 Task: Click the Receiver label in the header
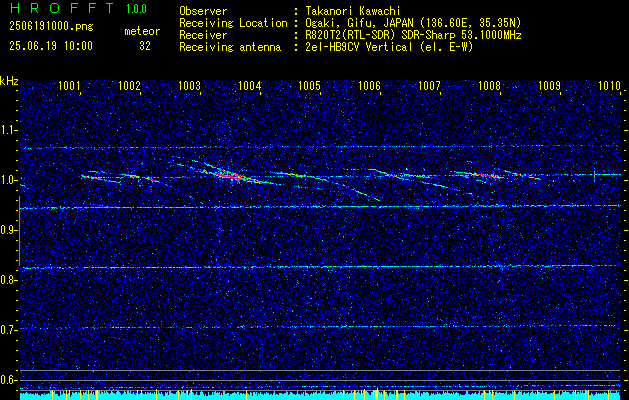[203, 35]
